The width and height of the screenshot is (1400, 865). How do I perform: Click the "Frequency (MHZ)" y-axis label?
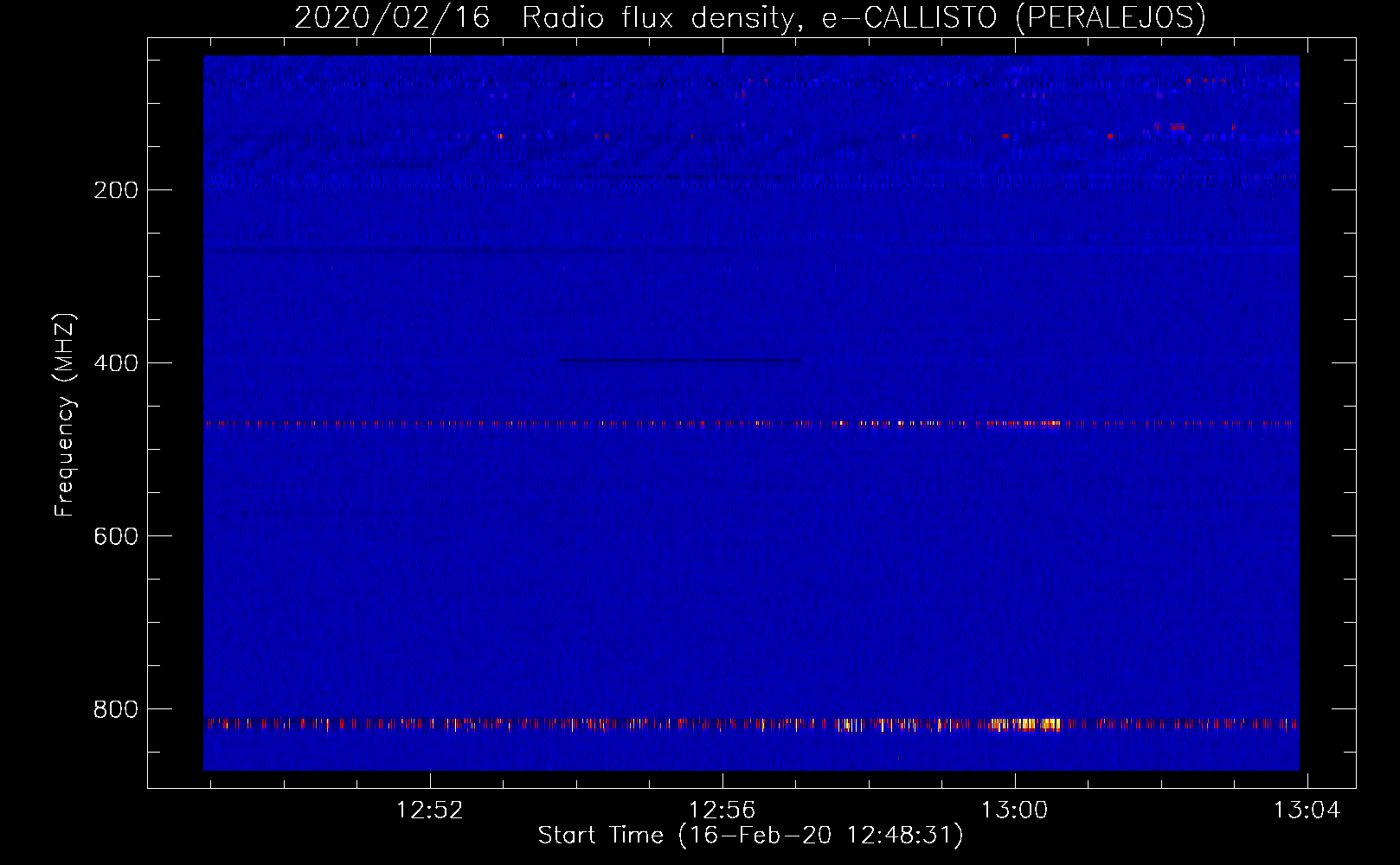(x=65, y=415)
